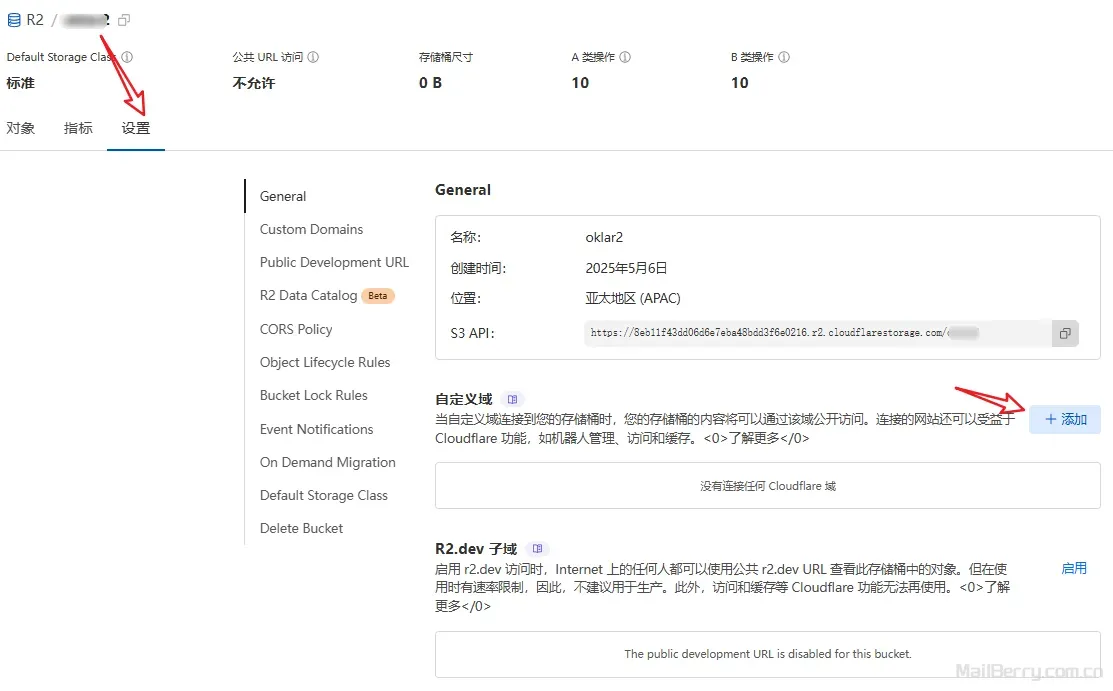Go to General settings section
Image resolution: width=1113 pixels, height=691 pixels.
click(283, 196)
